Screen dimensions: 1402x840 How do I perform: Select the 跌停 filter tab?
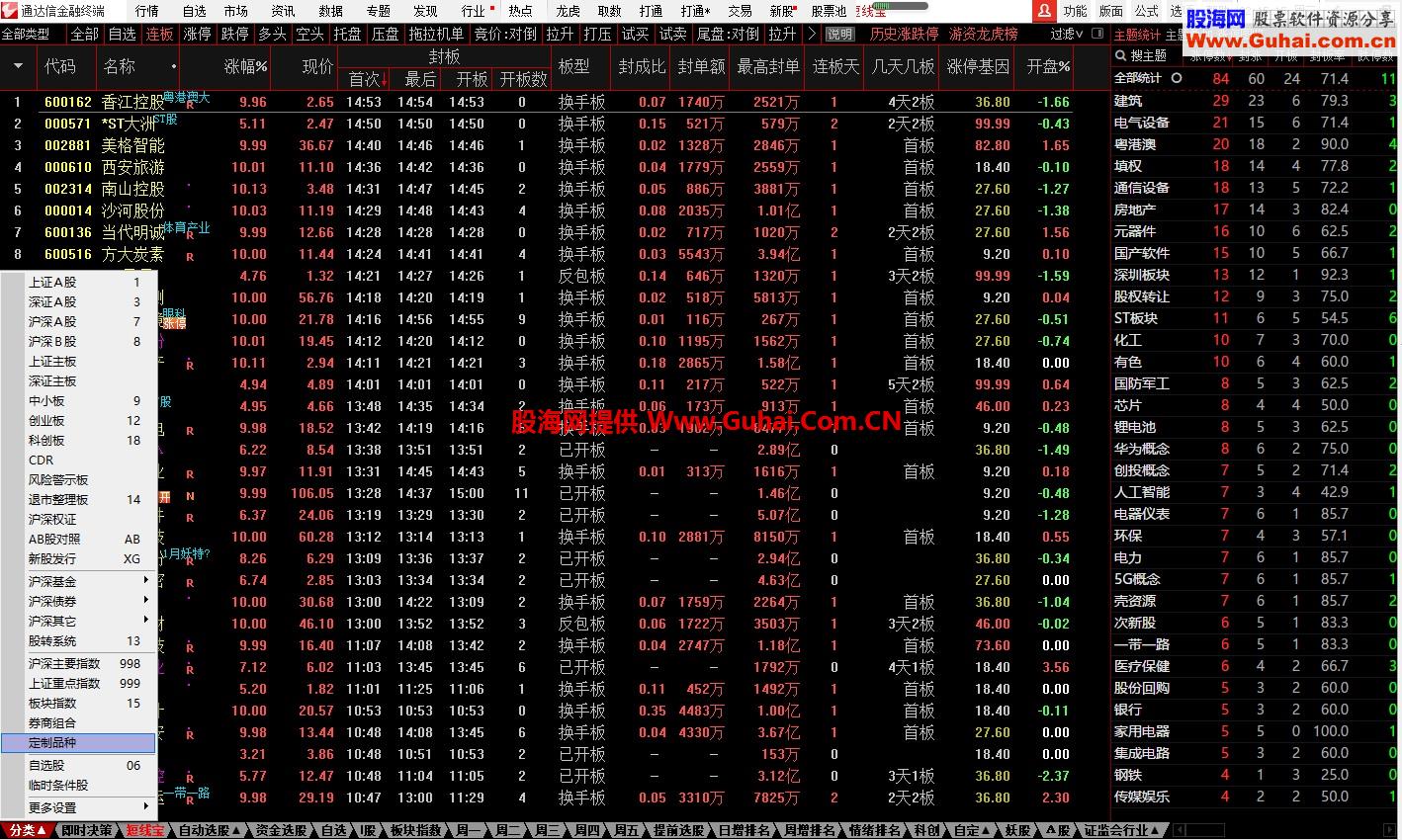(x=234, y=34)
